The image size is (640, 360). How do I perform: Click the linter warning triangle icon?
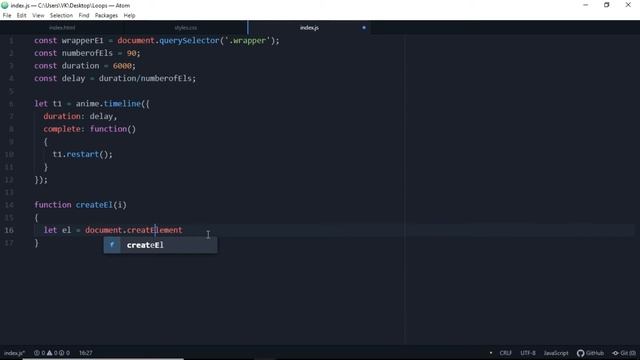point(49,353)
